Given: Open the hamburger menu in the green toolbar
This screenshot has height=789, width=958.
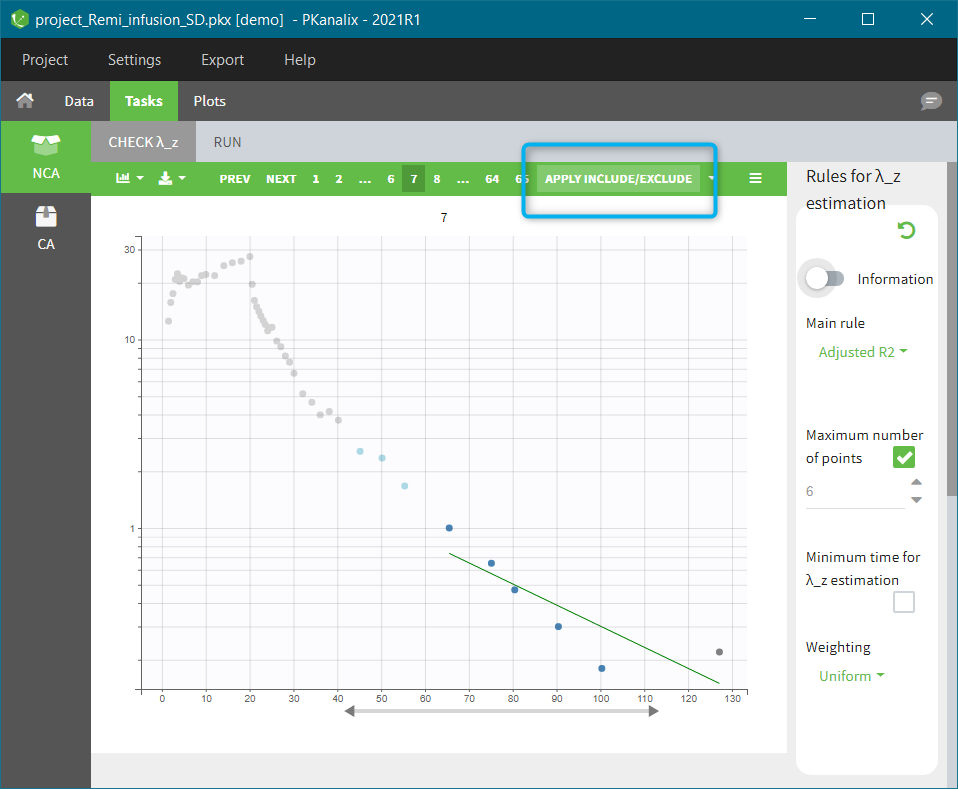Looking at the screenshot, I should click(755, 179).
